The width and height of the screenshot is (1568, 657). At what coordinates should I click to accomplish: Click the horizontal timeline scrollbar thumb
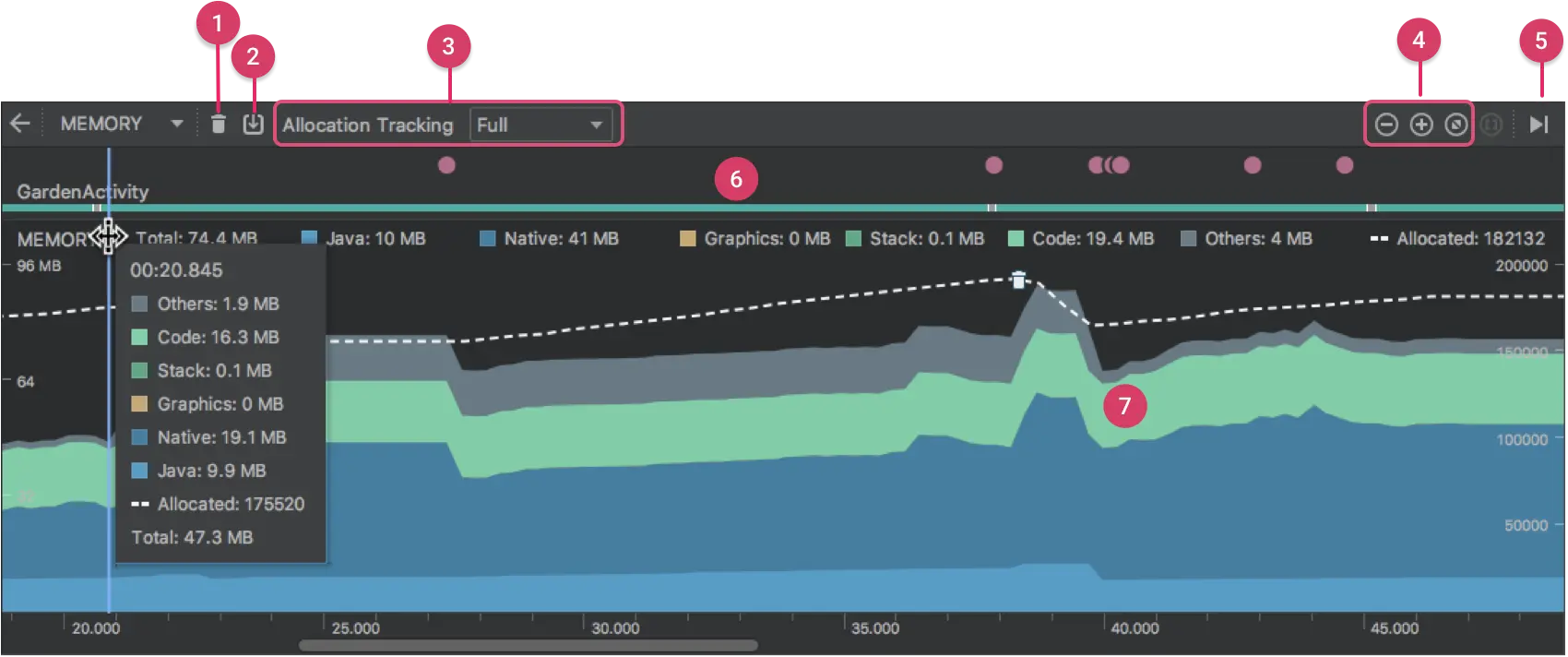pyautogui.click(x=529, y=646)
